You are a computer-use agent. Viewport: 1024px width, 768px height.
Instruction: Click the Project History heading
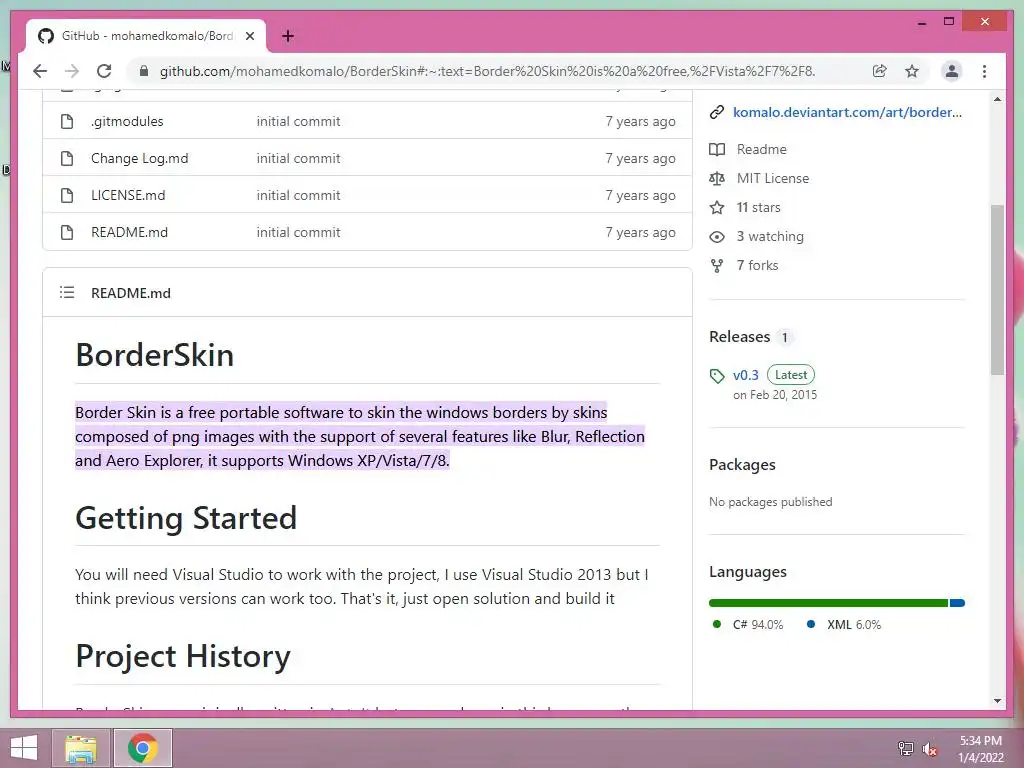(183, 656)
